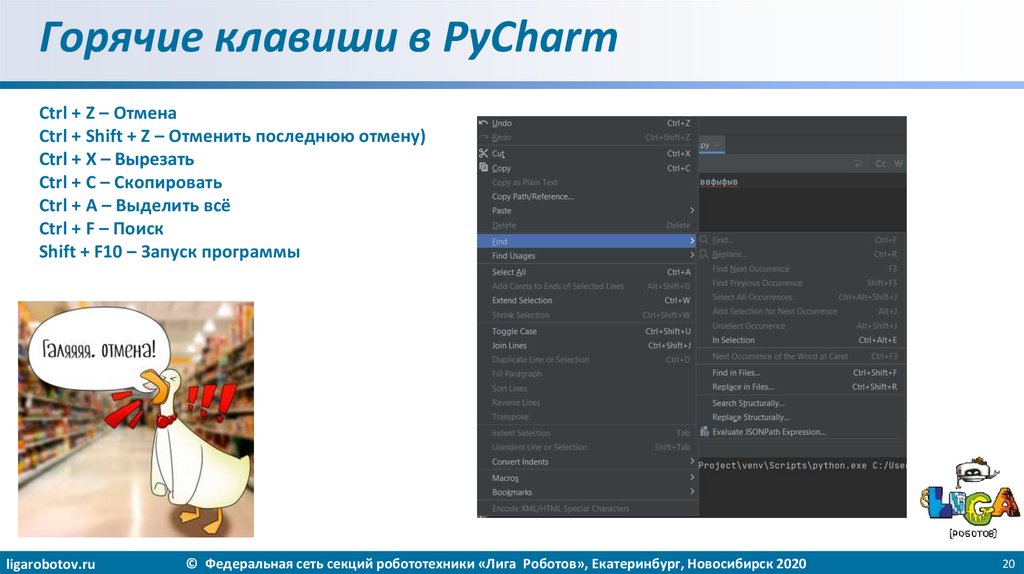Expand the Convert Indents submenu arrow

pos(692,461)
